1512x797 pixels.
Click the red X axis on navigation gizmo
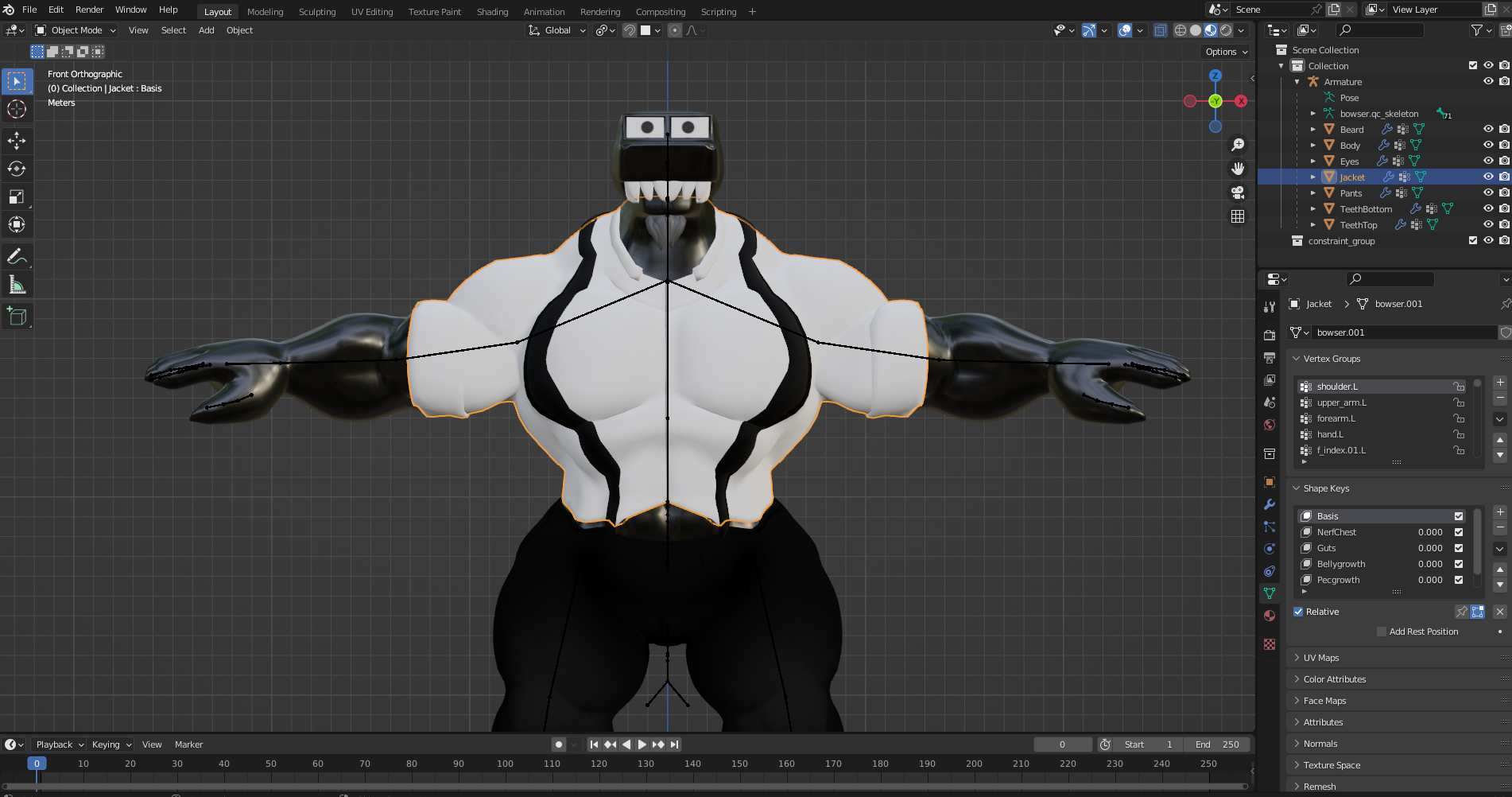click(1241, 101)
